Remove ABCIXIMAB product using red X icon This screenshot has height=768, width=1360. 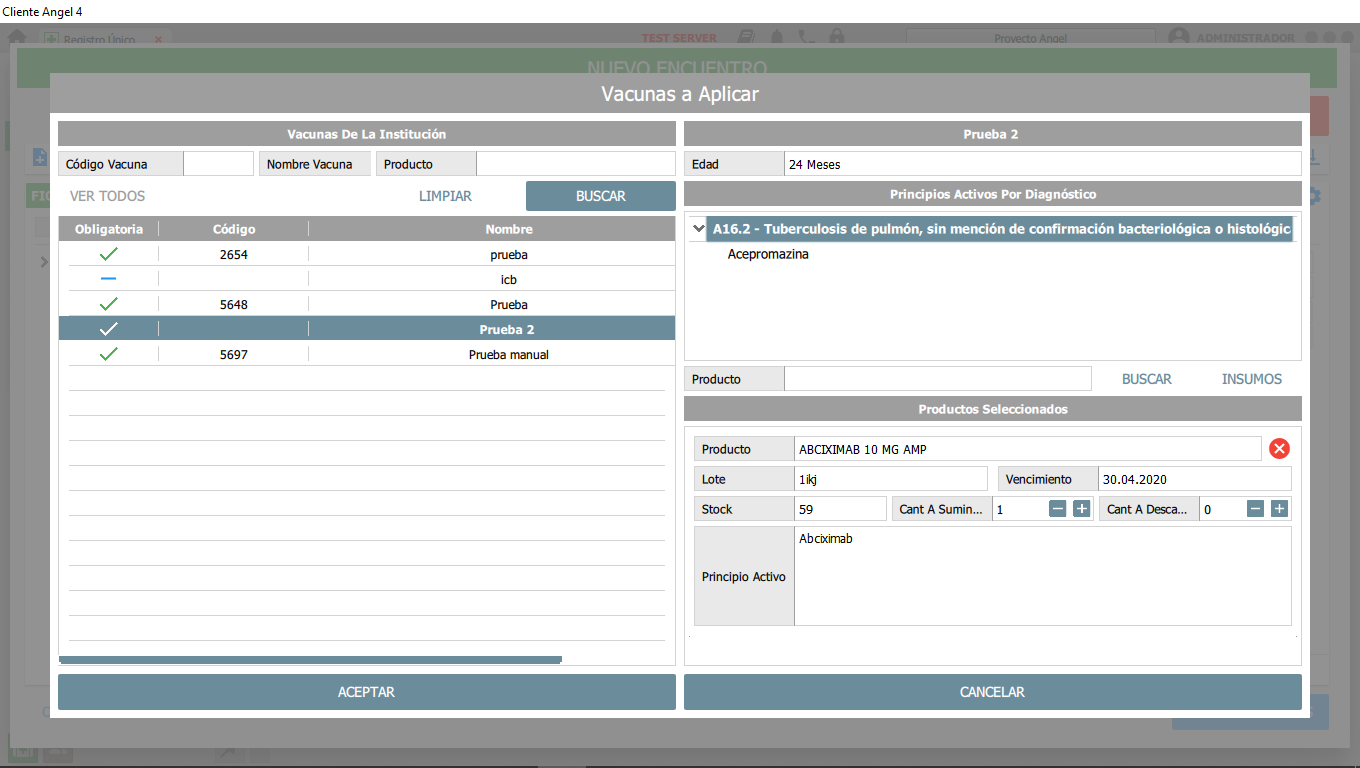pyautogui.click(x=1279, y=448)
